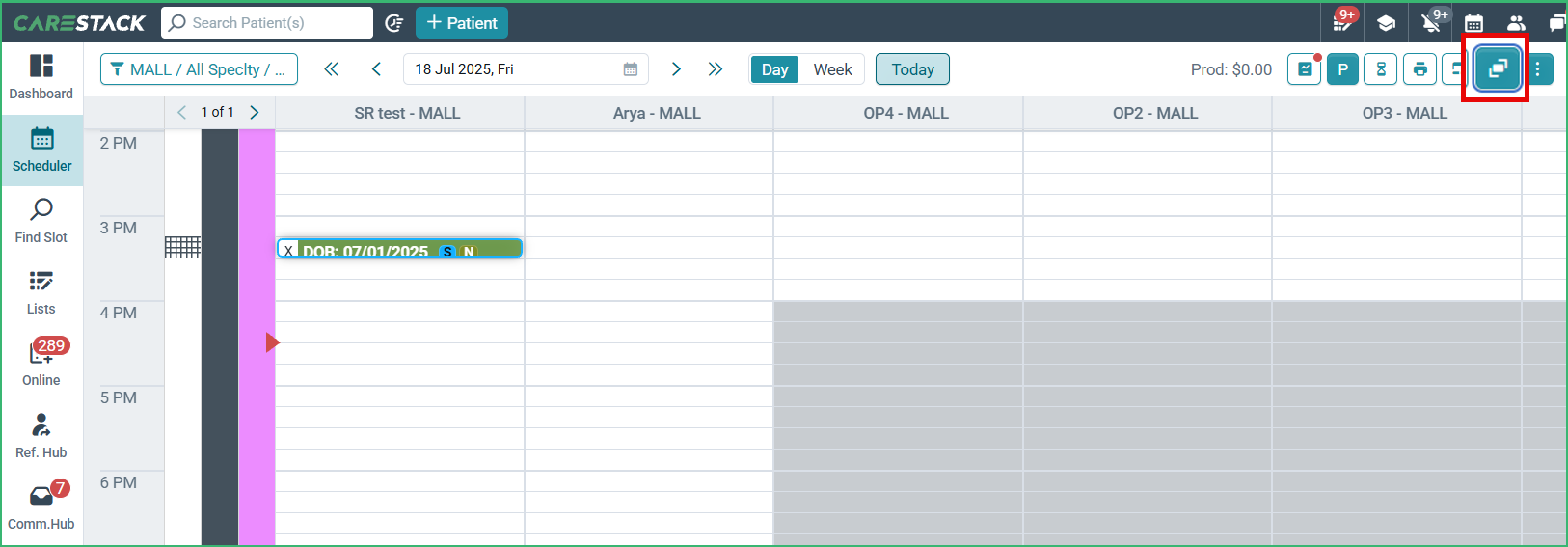This screenshot has height=547, width=1568.
Task: Toggle the P production button
Action: [x=1342, y=69]
